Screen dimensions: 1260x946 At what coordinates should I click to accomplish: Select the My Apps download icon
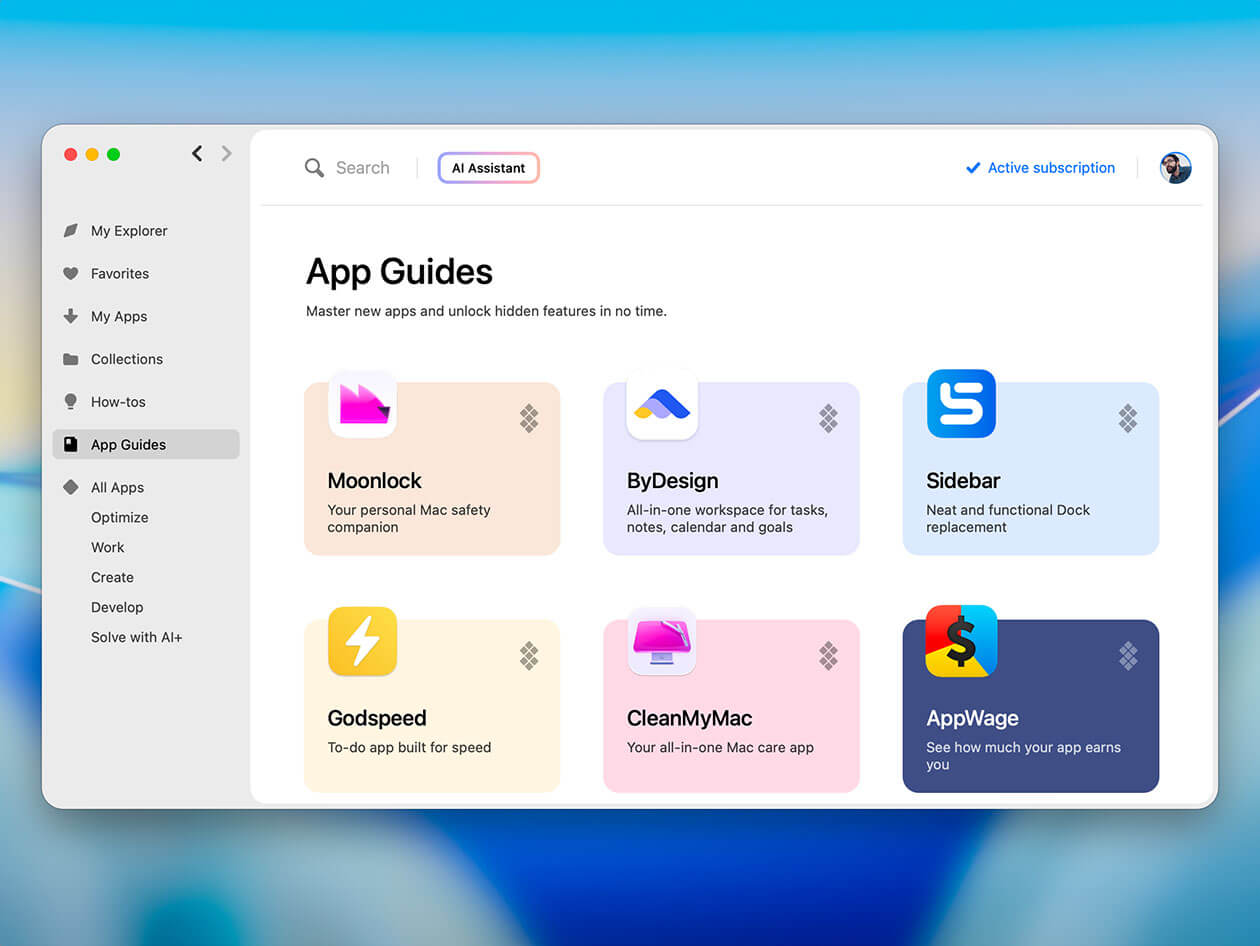70,316
